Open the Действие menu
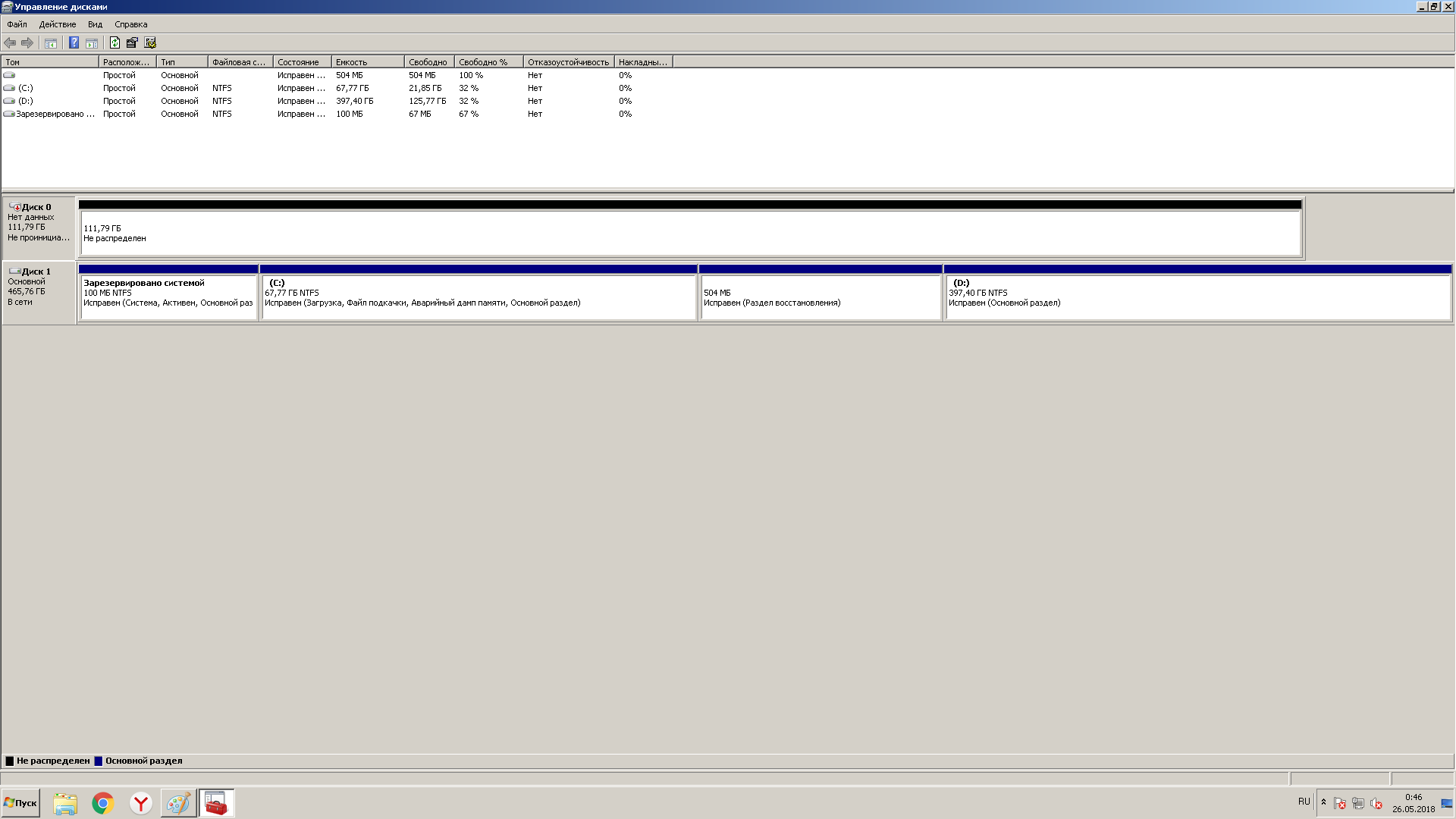 [x=58, y=24]
